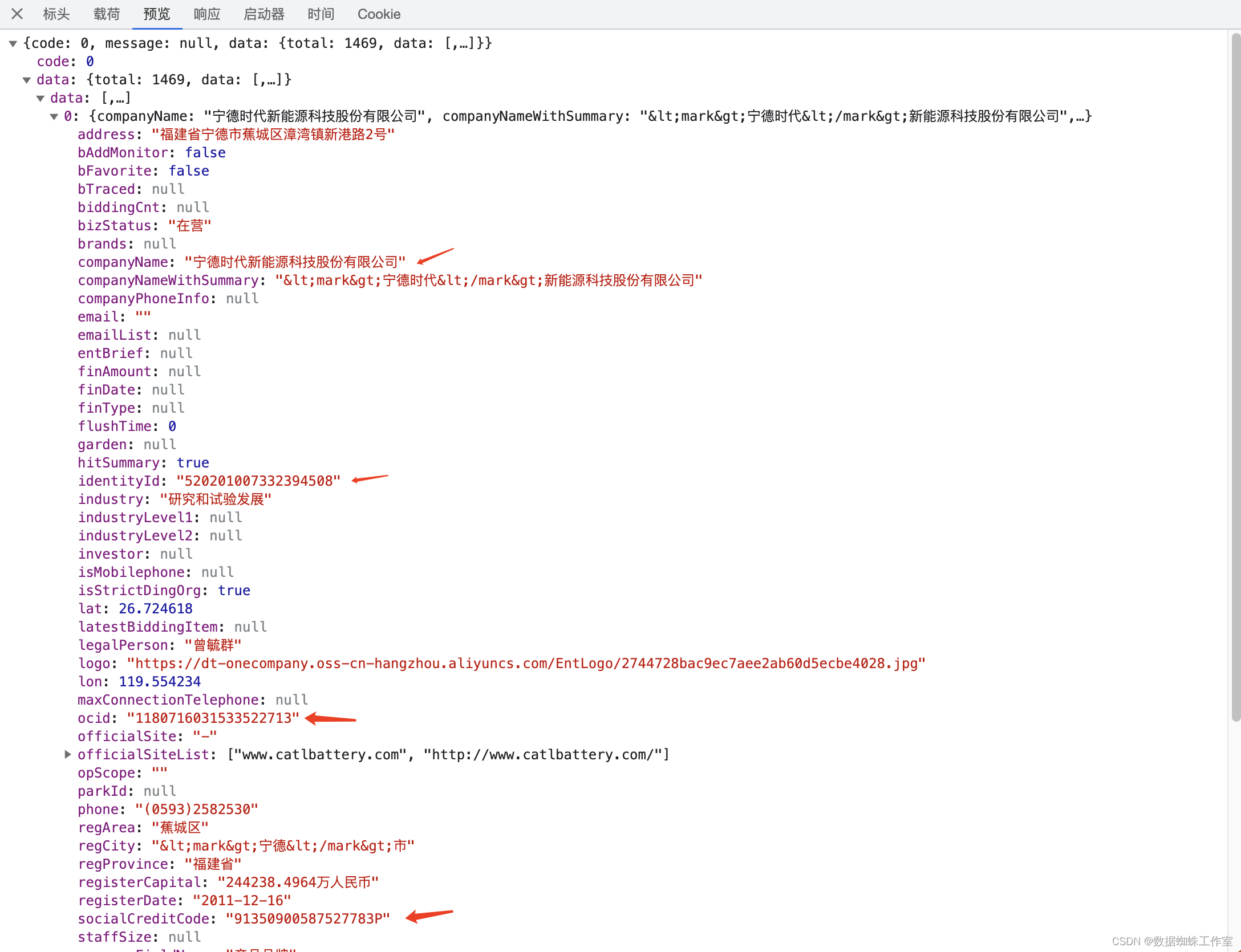
Task: Click the vertical scrollbar thumb
Action: [1235, 376]
